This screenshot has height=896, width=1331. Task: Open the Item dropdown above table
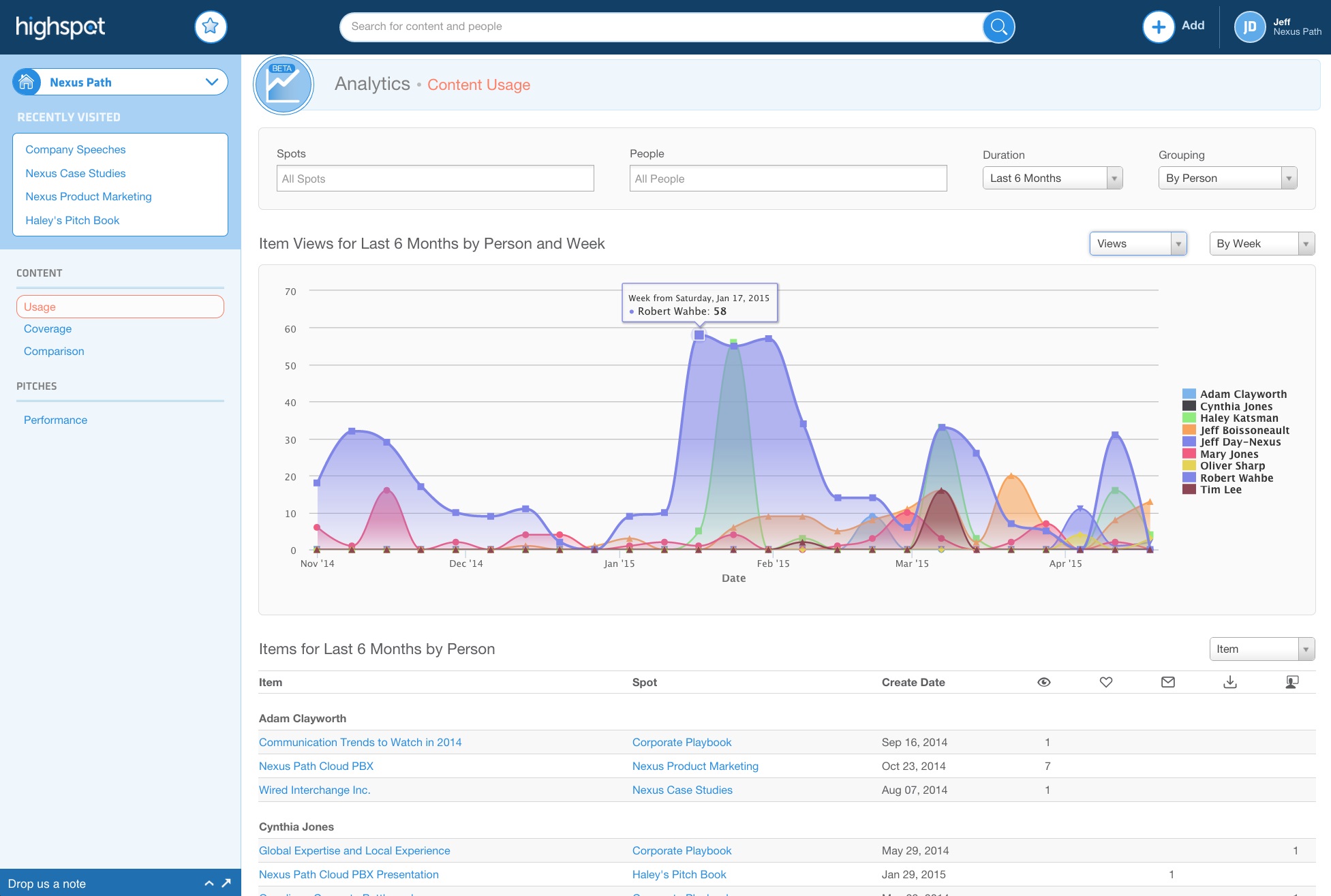(1261, 649)
